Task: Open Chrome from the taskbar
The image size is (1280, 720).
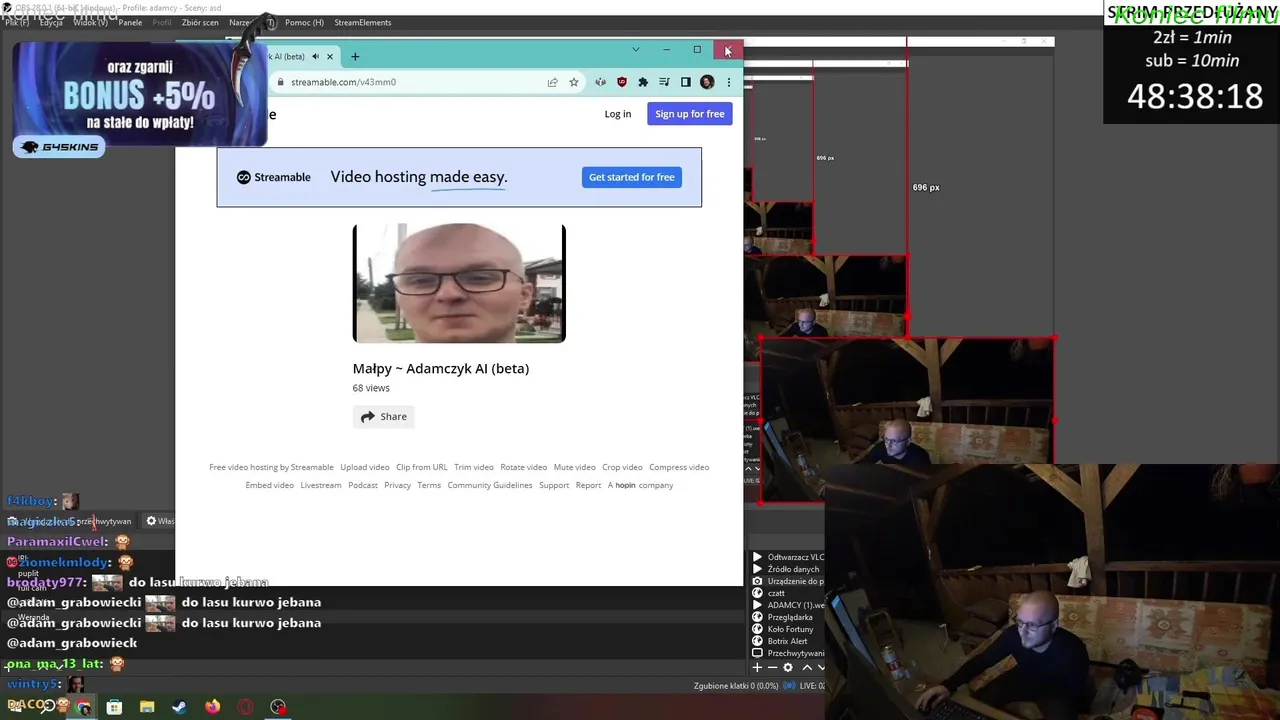Action: pos(83,707)
